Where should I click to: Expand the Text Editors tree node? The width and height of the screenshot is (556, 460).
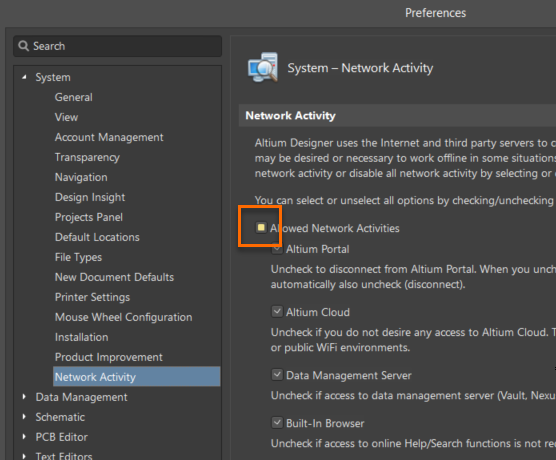(24, 456)
